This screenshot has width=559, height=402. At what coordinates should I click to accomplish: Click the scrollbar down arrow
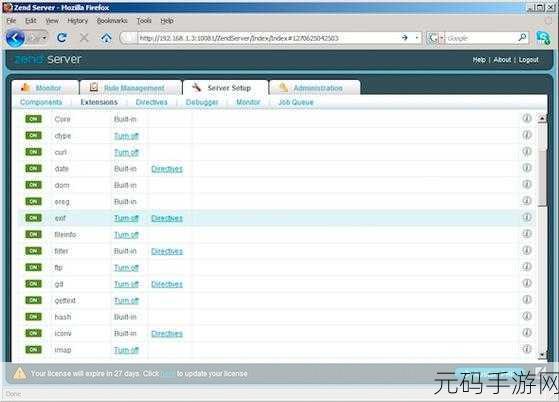pyautogui.click(x=542, y=355)
